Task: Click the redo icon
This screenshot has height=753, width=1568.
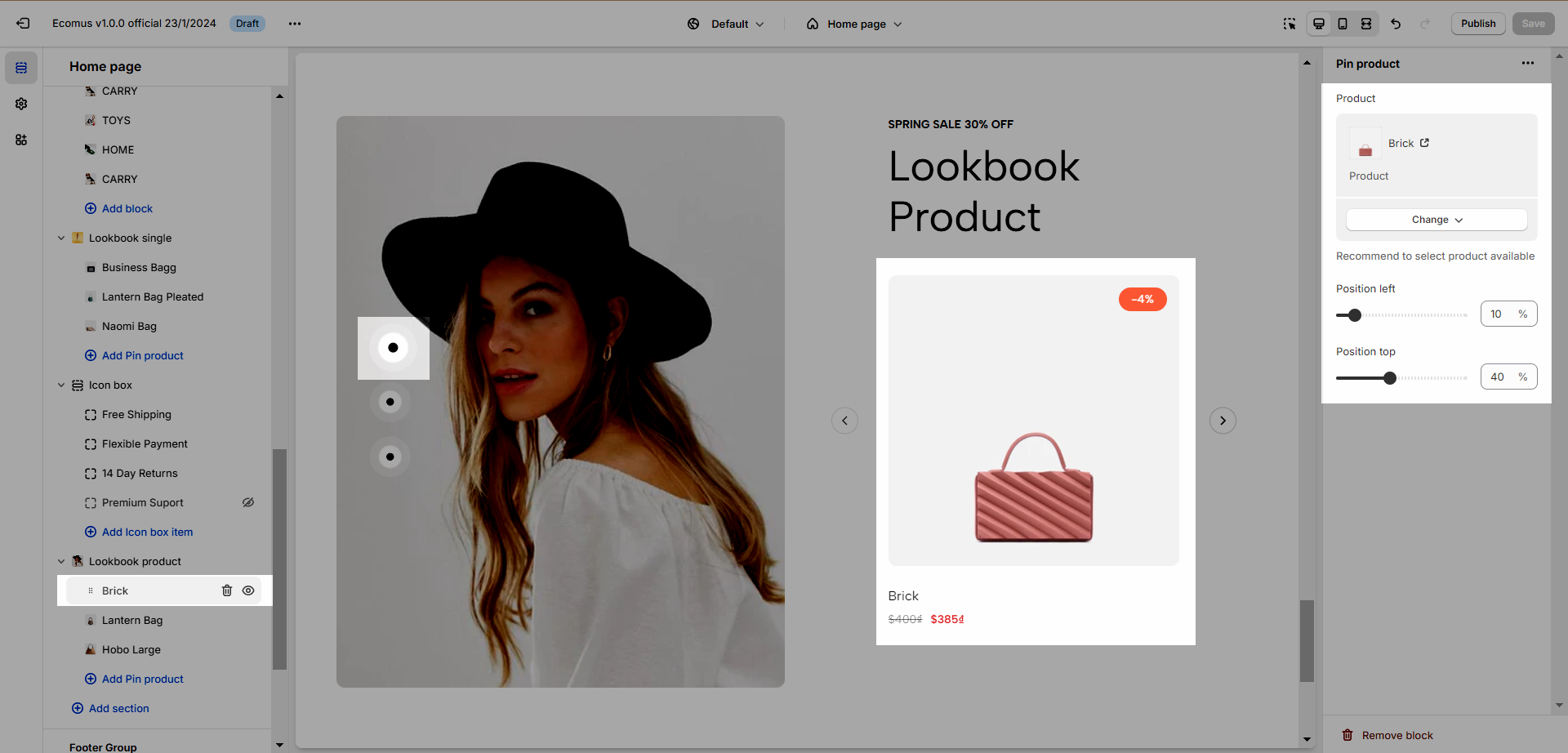Action: coord(1425,24)
